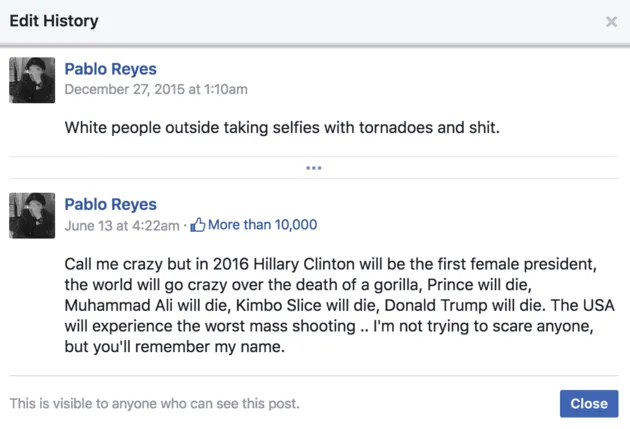This screenshot has width=630, height=429.
Task: Click the June 13 at 4:22am timestamp
Action: click(x=122, y=225)
